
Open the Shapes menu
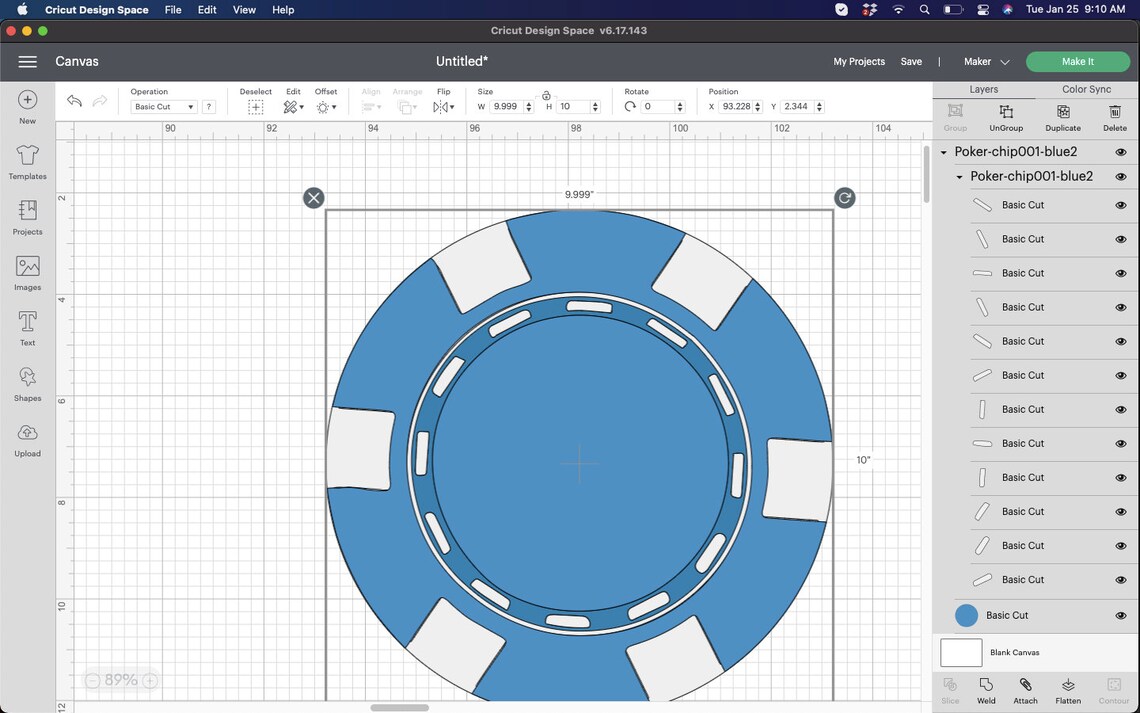28,384
